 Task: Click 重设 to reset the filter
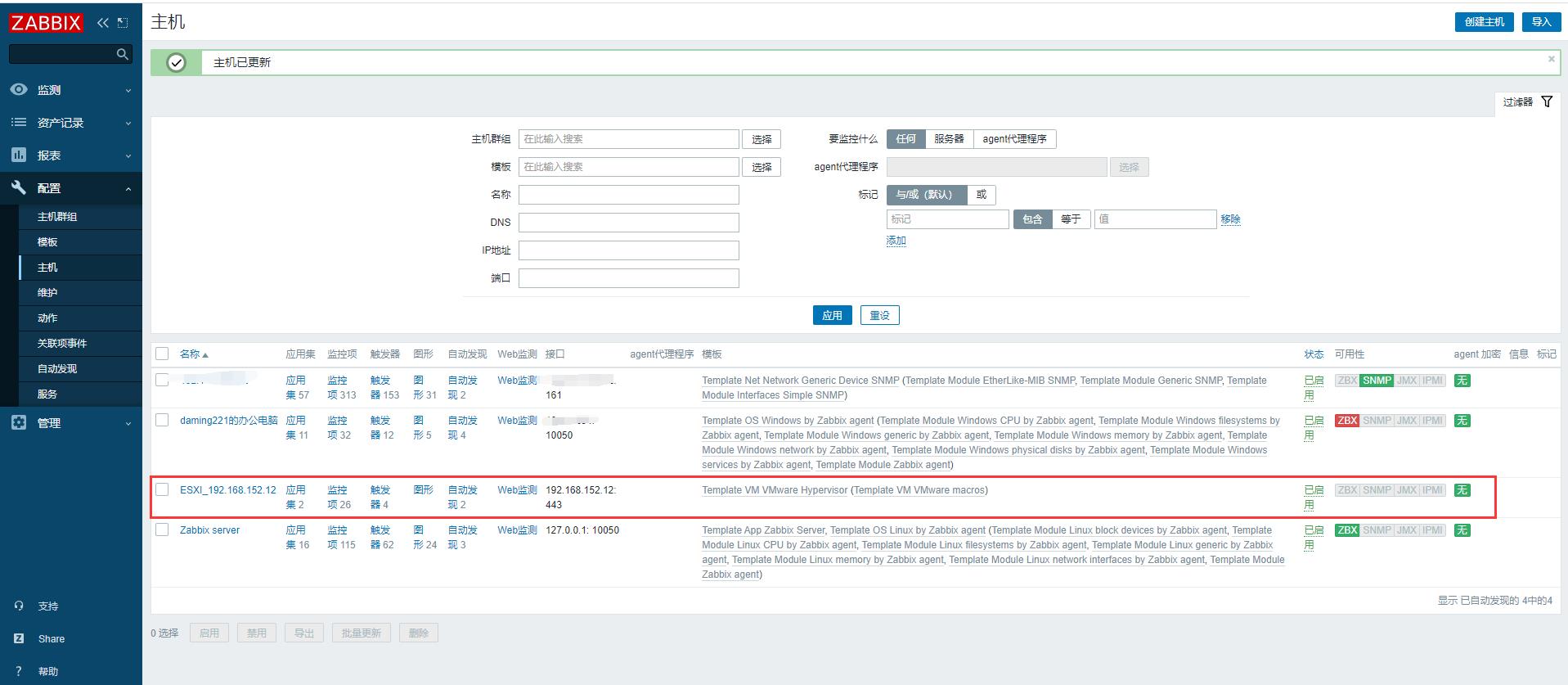tap(879, 315)
